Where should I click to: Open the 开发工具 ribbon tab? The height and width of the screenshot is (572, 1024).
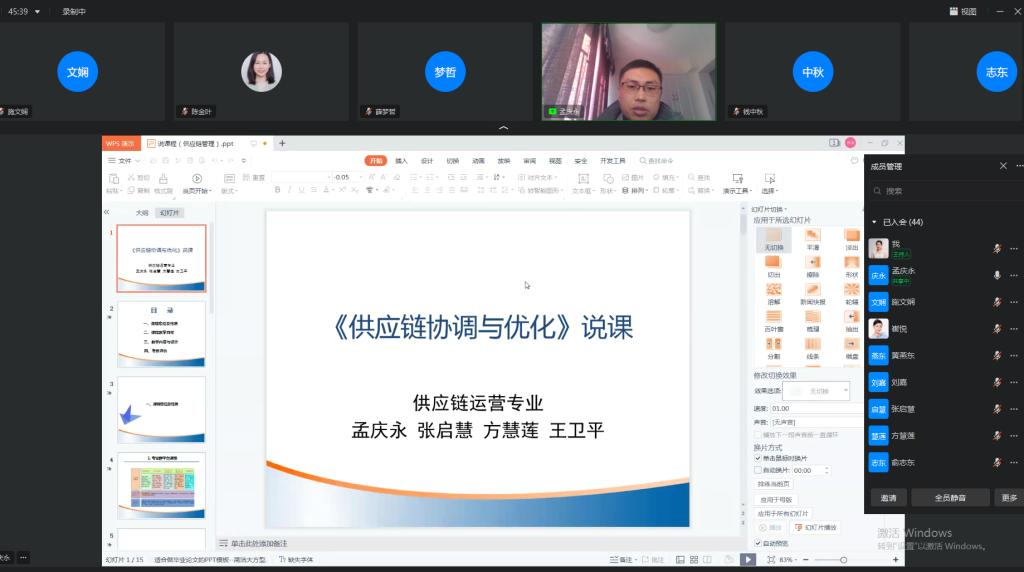point(613,161)
